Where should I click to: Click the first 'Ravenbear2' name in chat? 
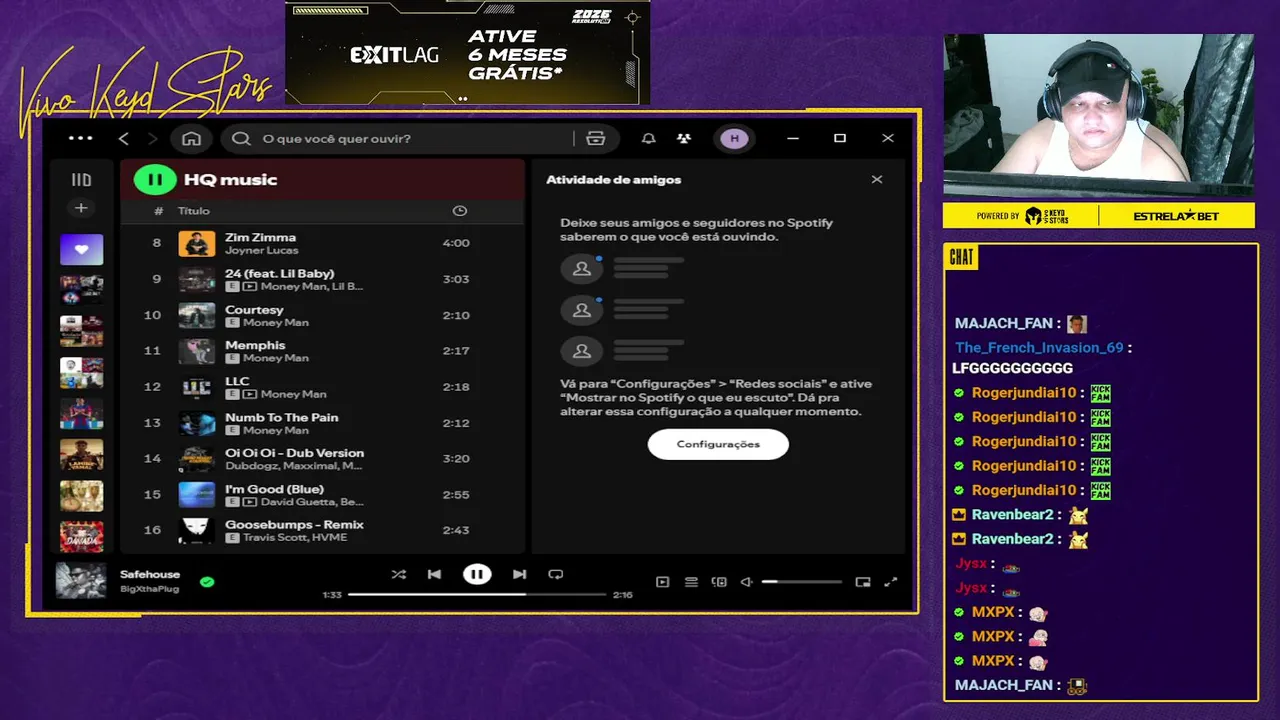[1012, 515]
